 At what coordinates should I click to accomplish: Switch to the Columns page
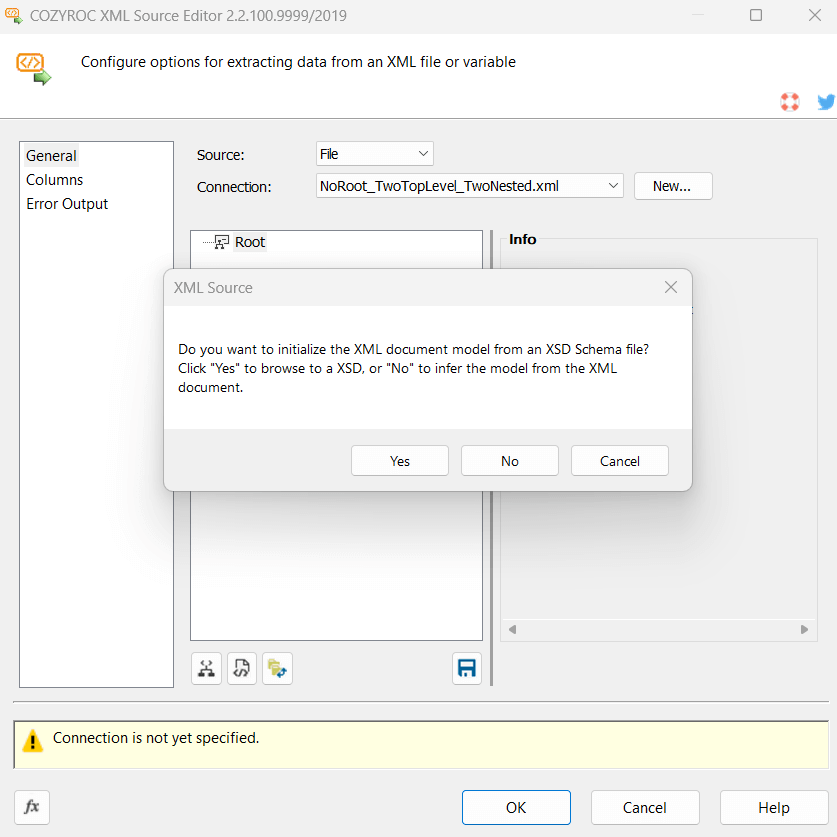click(54, 180)
